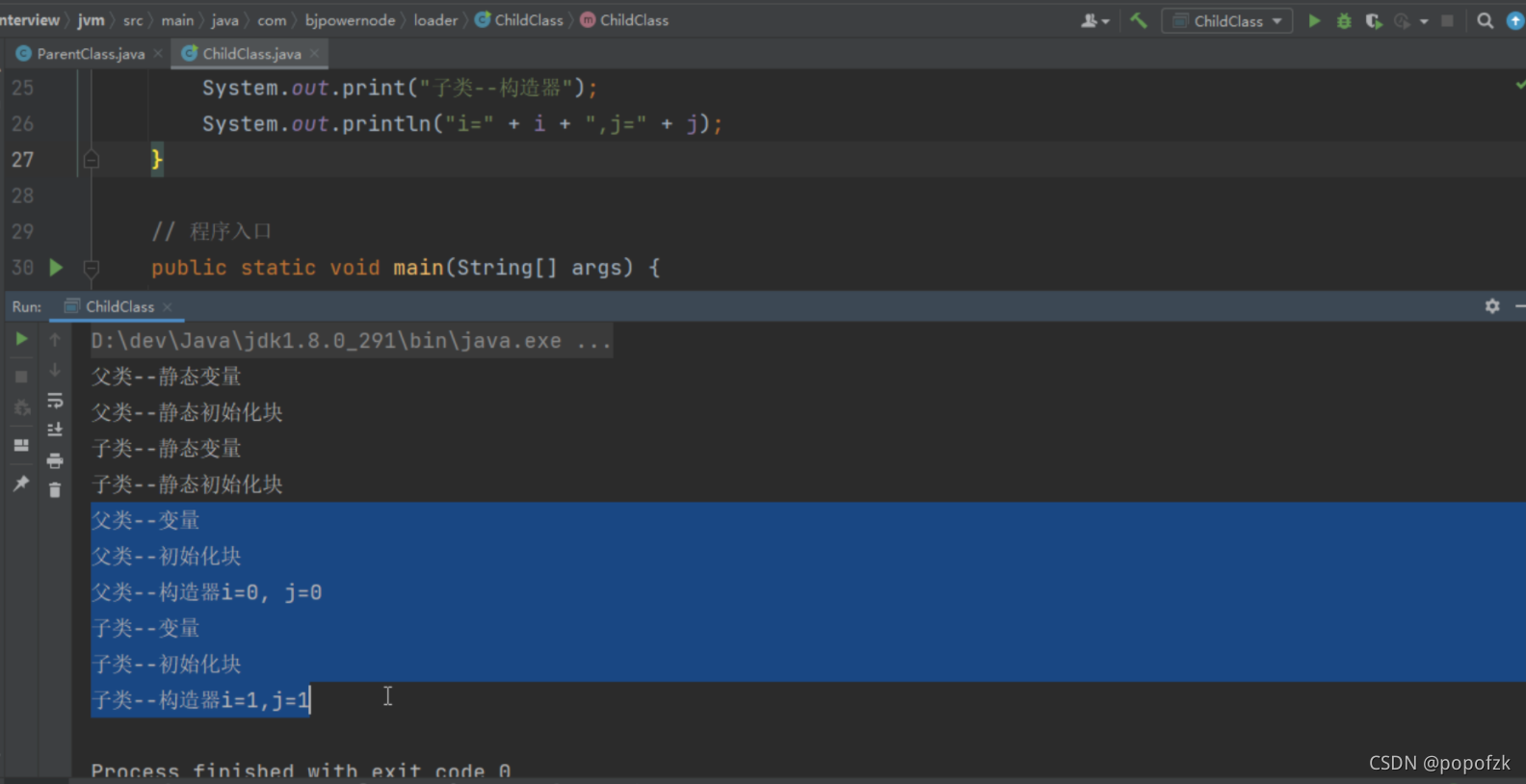Click the green inspection checkmark in editor

point(1519,85)
